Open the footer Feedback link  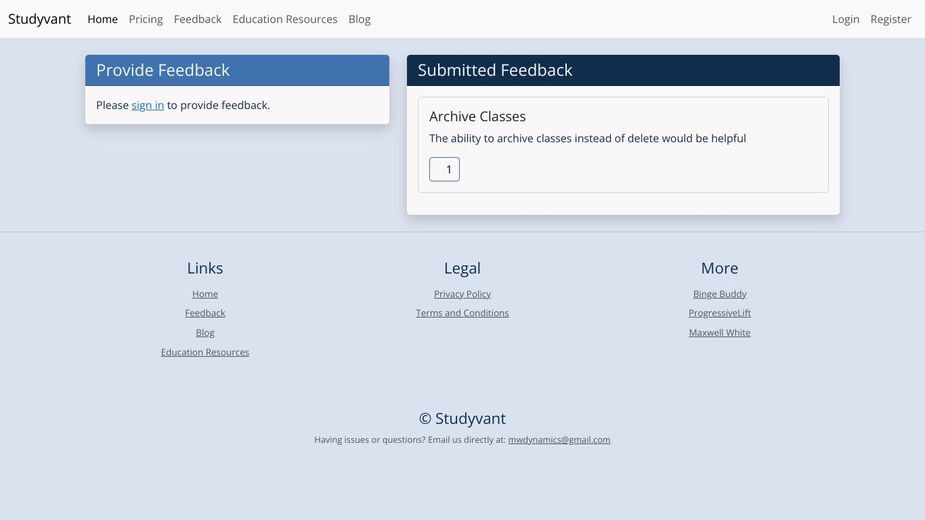pyautogui.click(x=205, y=313)
